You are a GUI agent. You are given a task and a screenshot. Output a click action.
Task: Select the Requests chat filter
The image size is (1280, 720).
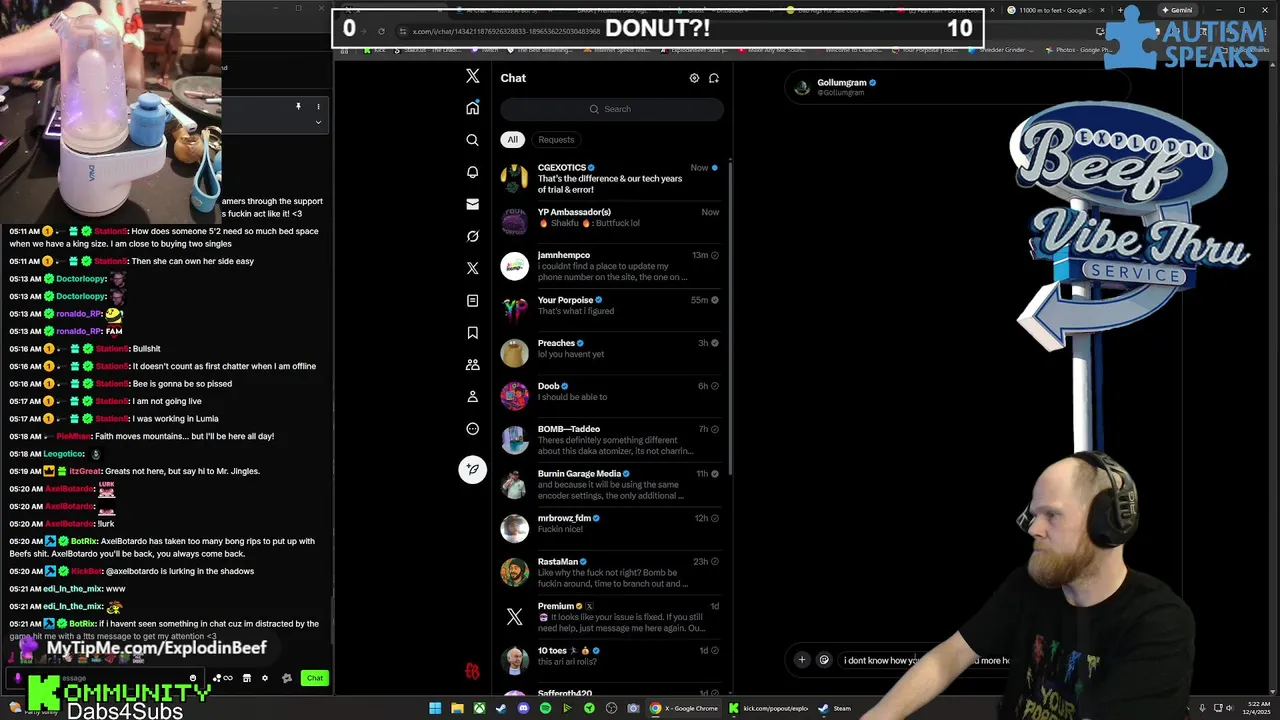556,140
